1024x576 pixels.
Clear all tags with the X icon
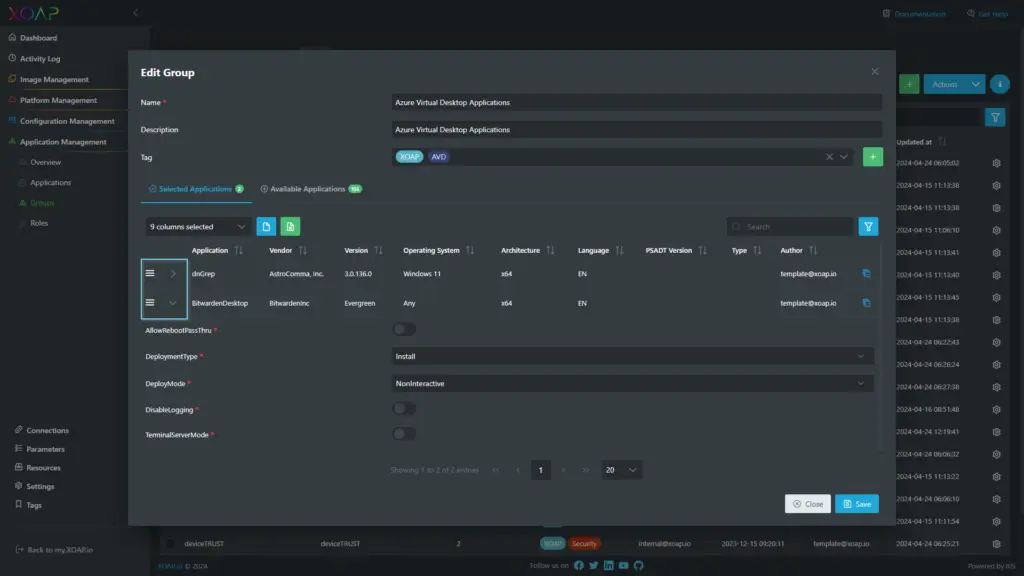[x=829, y=157]
